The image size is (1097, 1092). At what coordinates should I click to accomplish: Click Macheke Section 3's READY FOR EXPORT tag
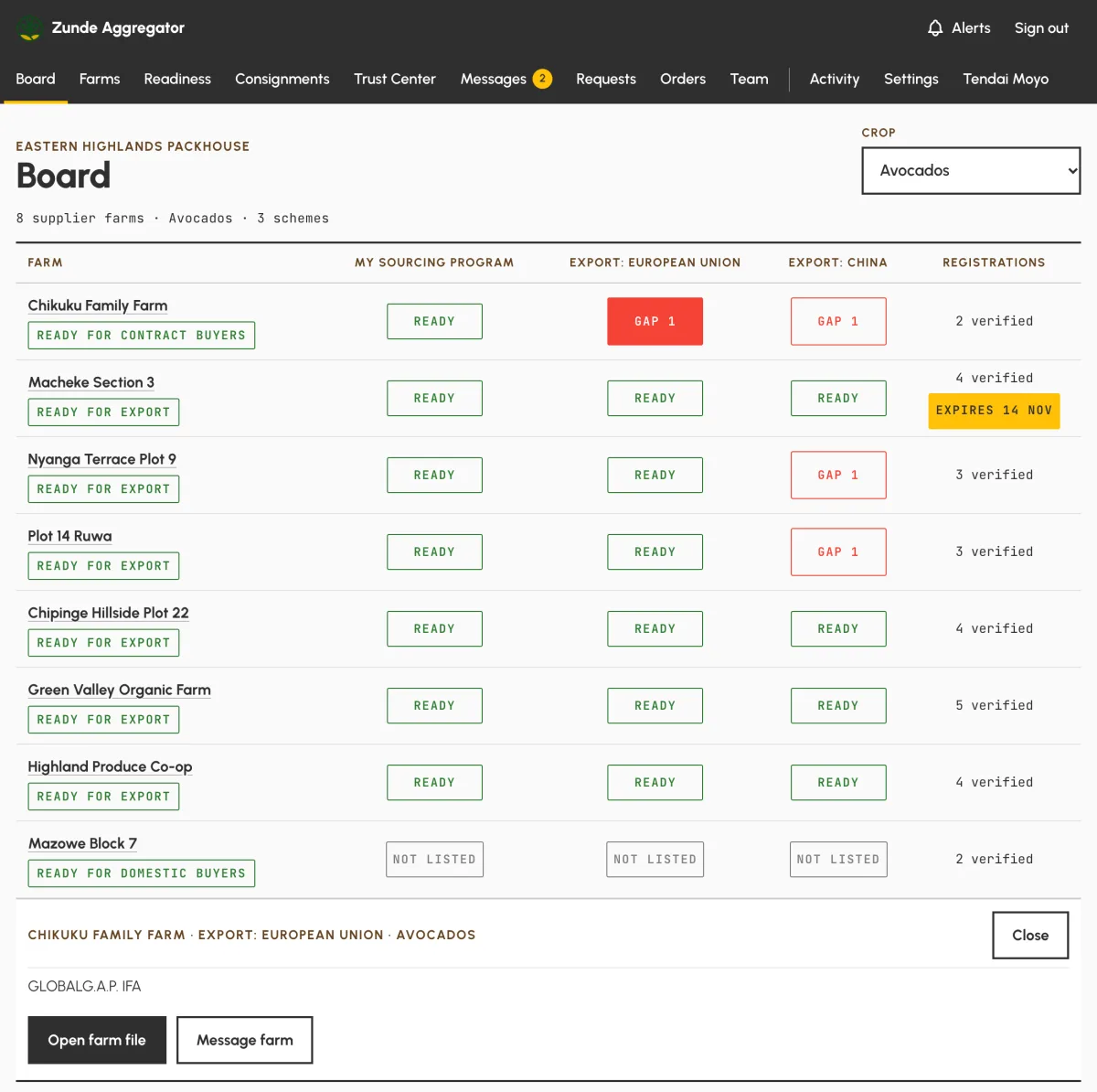[103, 412]
